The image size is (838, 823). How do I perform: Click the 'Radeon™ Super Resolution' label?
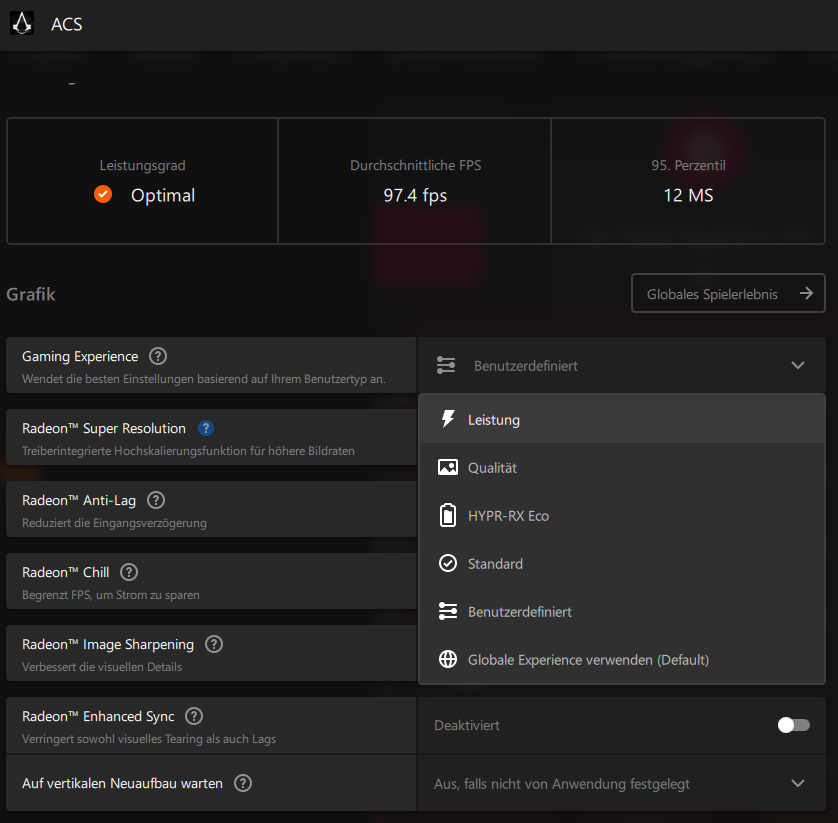[104, 428]
